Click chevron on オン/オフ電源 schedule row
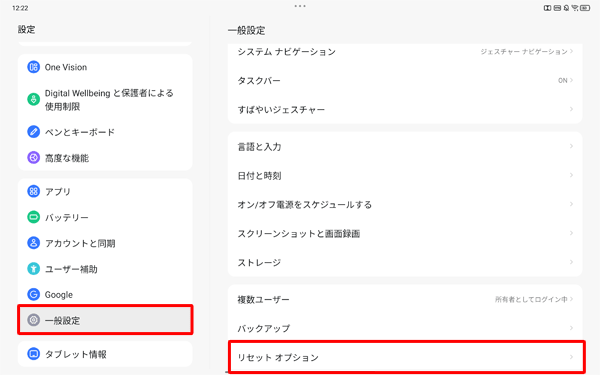This screenshot has height=375, width=600. 571,204
